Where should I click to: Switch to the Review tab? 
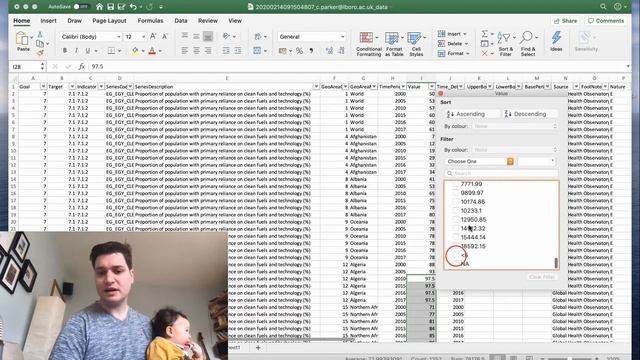coord(208,20)
